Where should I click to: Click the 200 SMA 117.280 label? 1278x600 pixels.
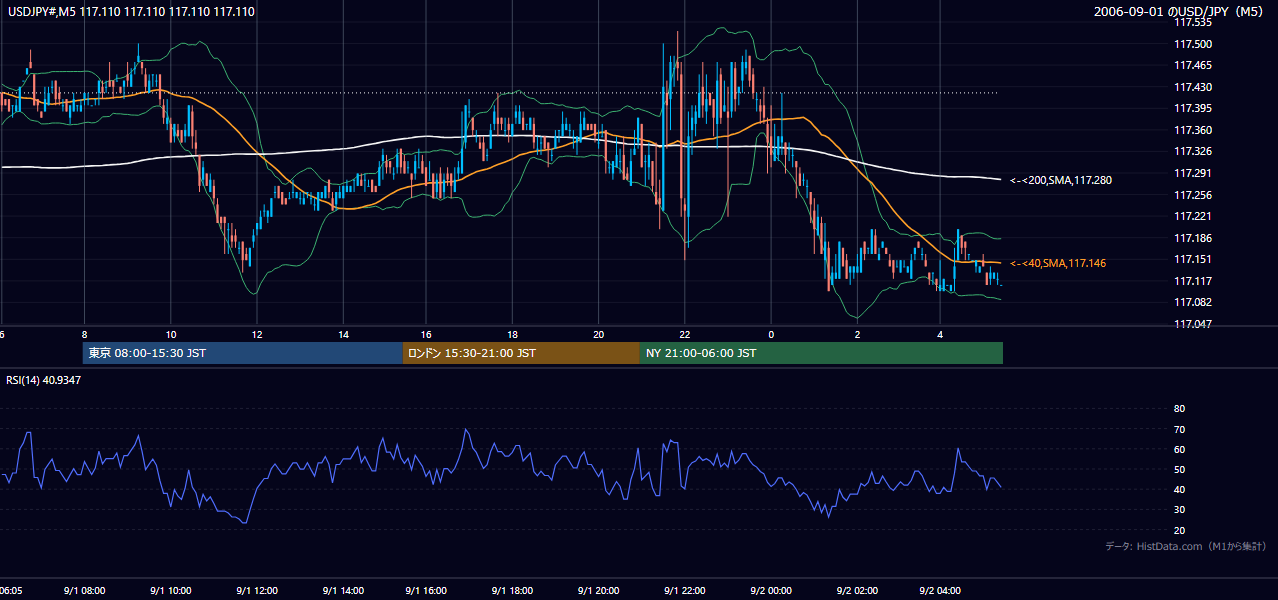point(1061,181)
